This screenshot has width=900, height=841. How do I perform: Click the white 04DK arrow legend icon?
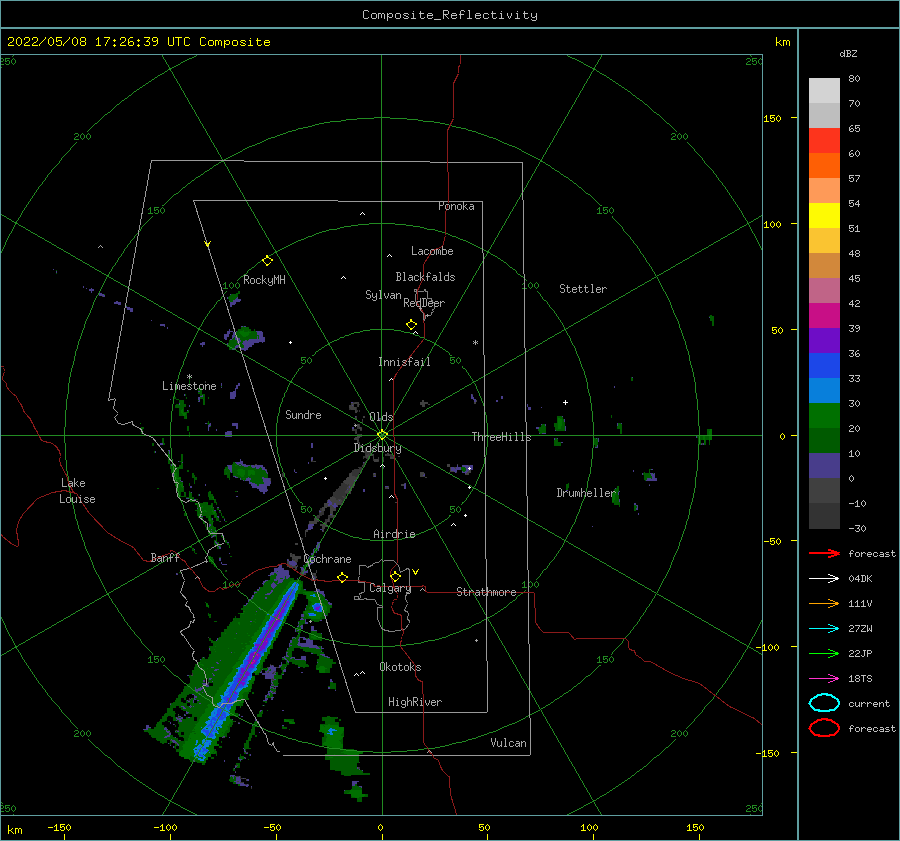[x=824, y=579]
